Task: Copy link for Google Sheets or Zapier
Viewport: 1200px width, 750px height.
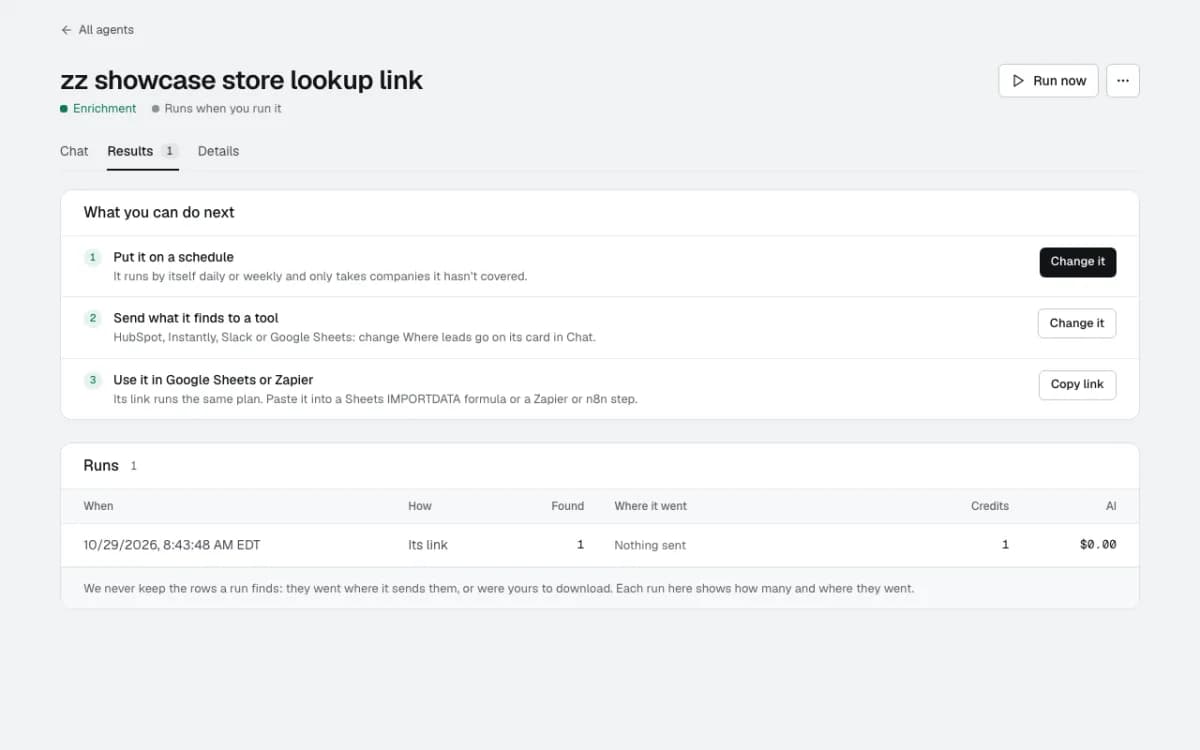Action: click(1077, 385)
